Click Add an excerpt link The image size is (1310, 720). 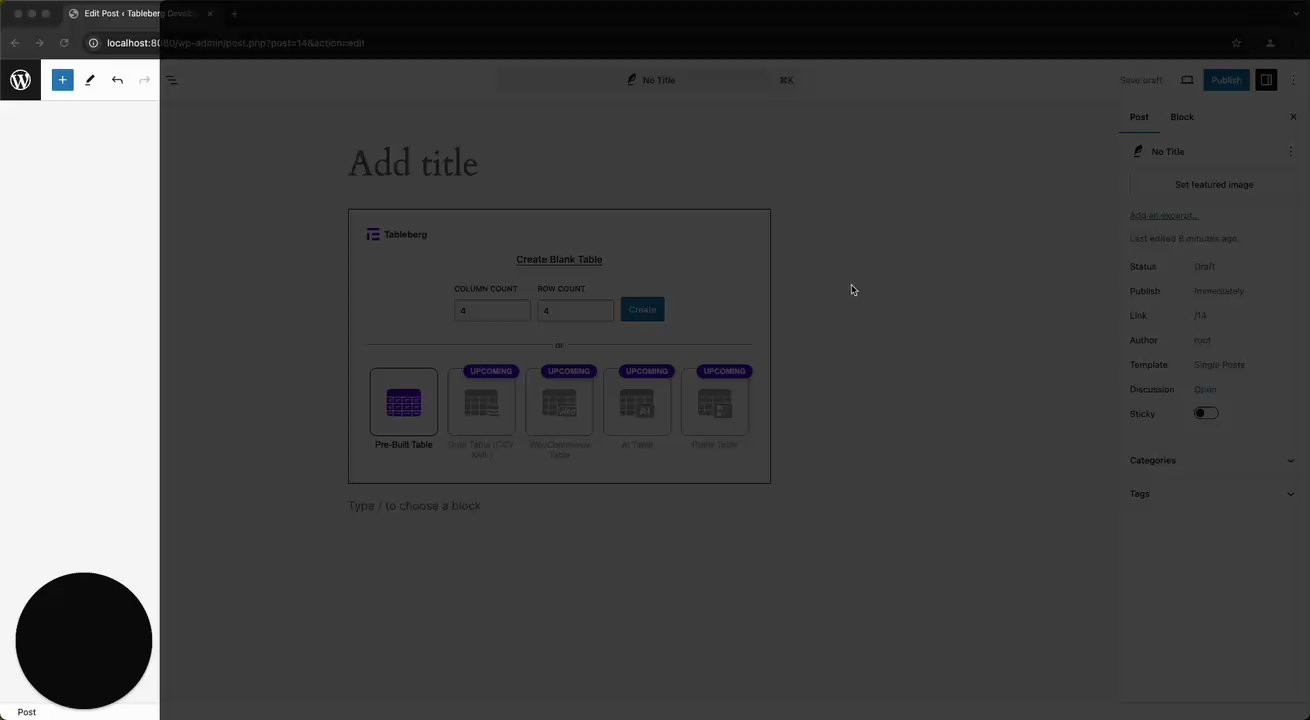click(1164, 215)
